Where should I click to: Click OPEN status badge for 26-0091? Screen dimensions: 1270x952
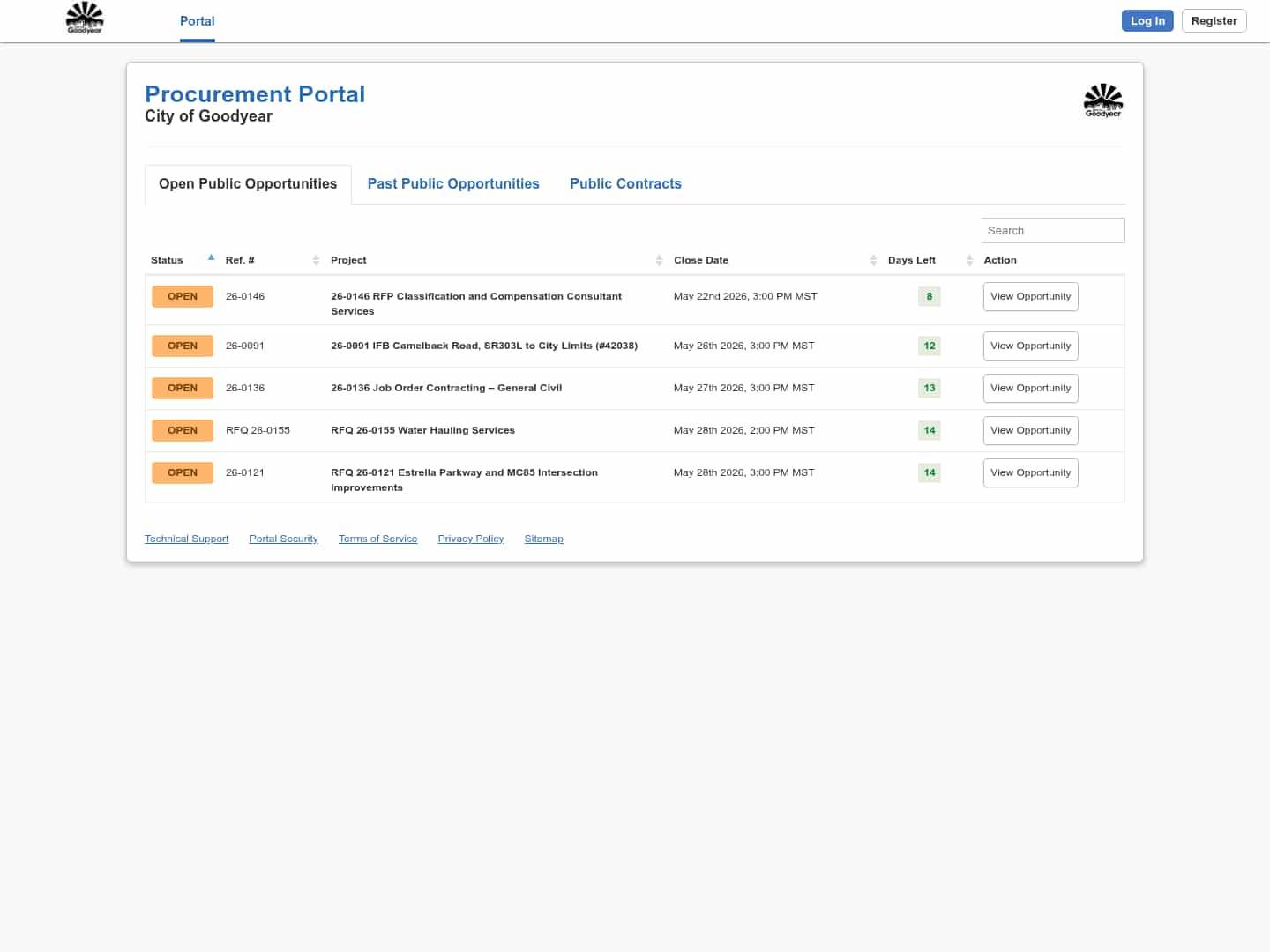183,346
